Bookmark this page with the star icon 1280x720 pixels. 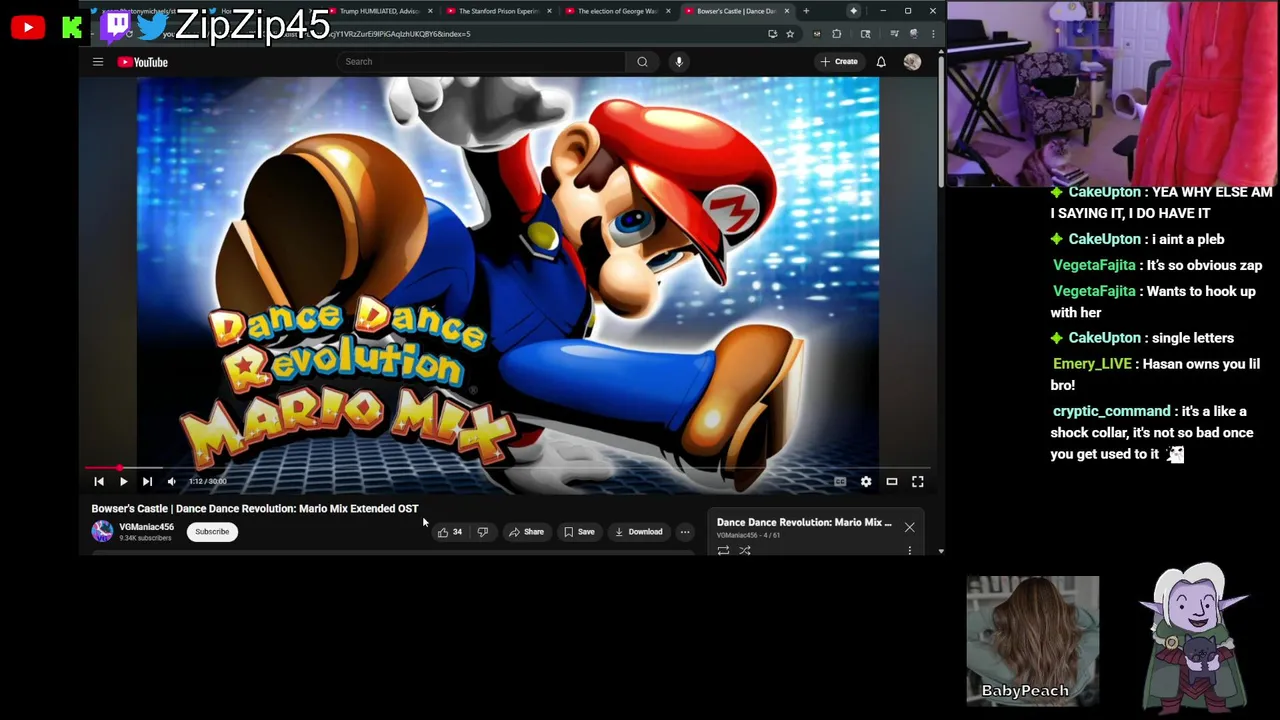(x=790, y=34)
